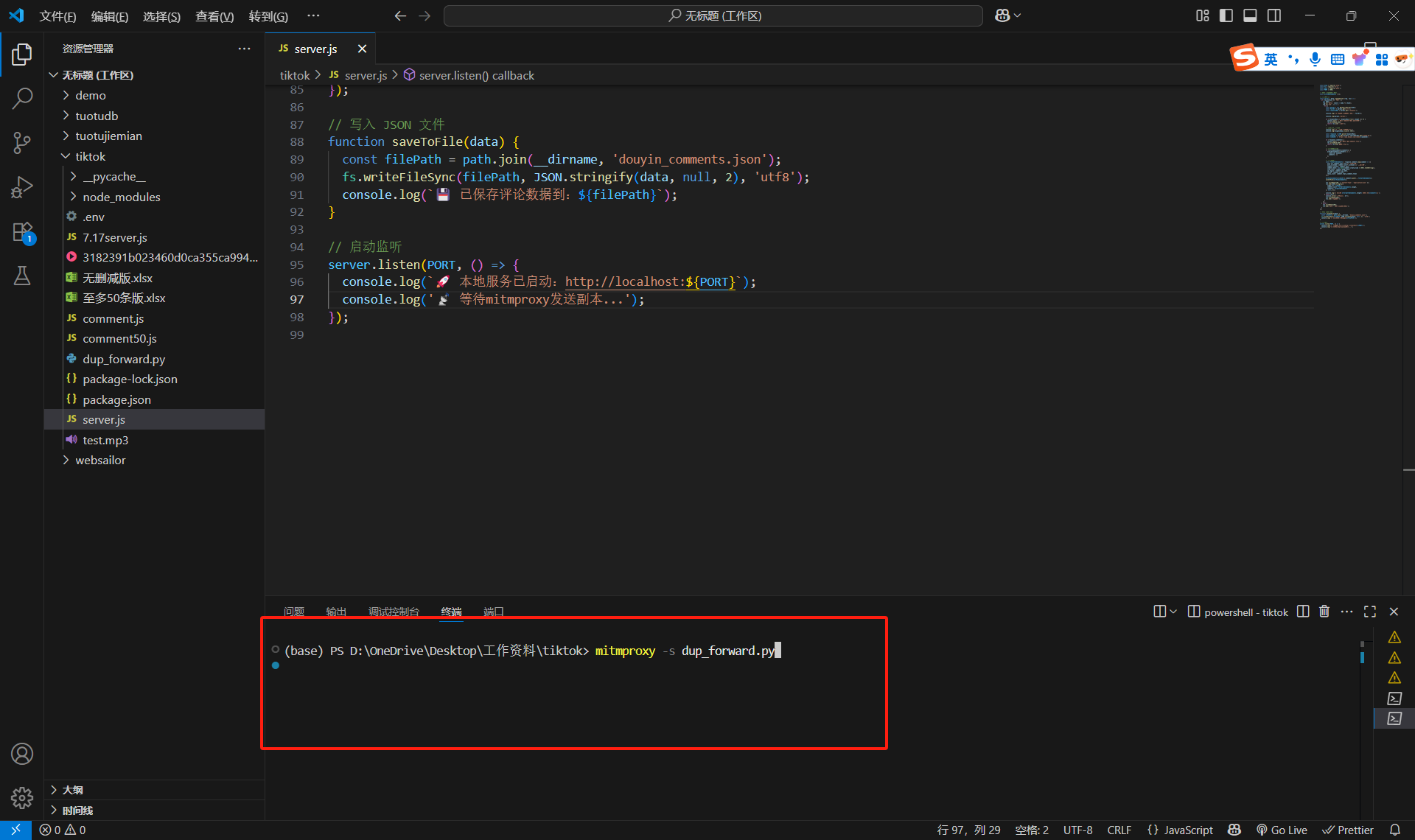Open the Customize Layout icon
This screenshot has width=1415, height=840.
[1203, 15]
